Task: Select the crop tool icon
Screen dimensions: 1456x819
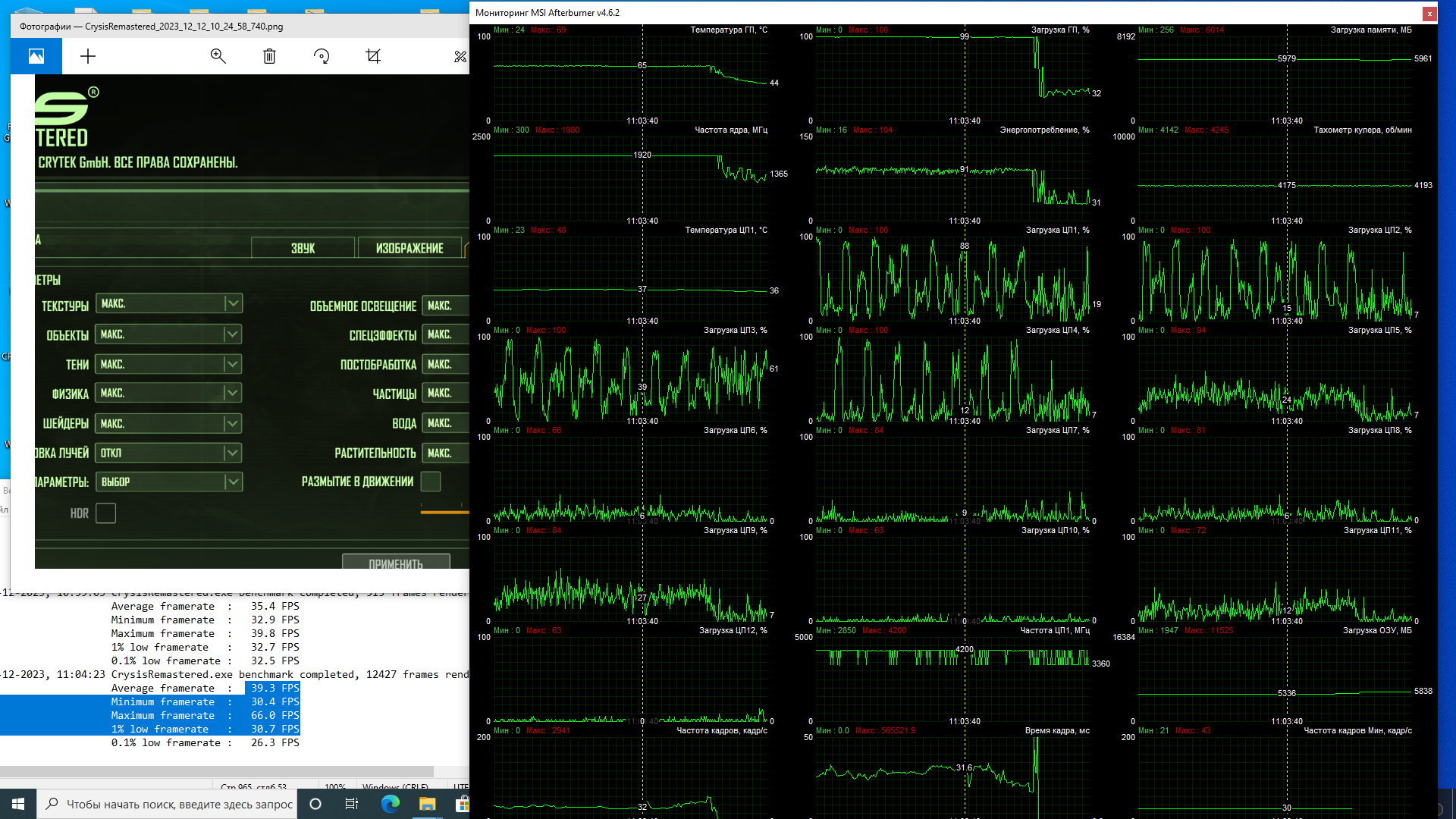Action: pos(373,56)
